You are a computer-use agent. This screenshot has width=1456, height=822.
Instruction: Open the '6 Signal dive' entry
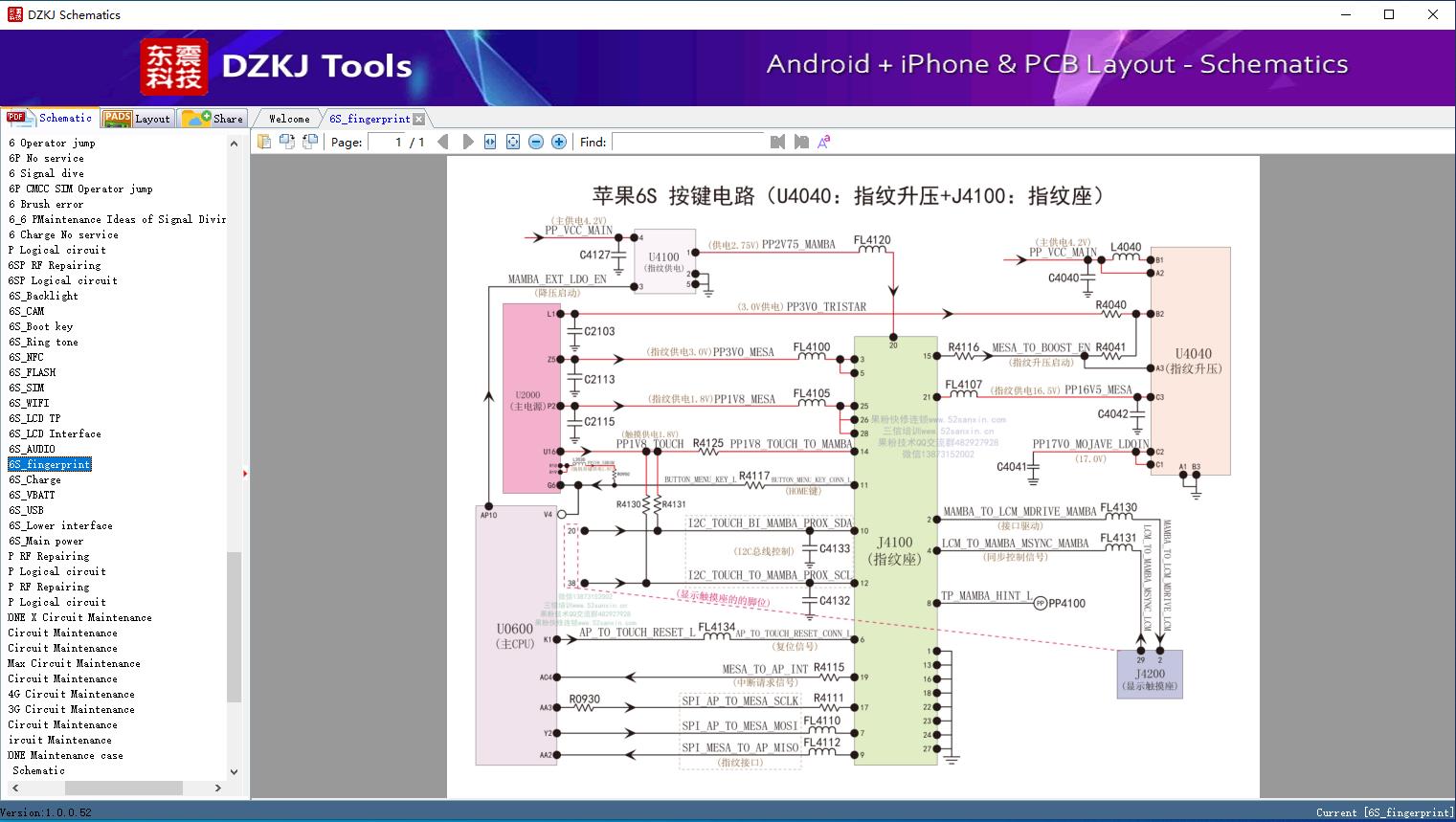point(46,173)
